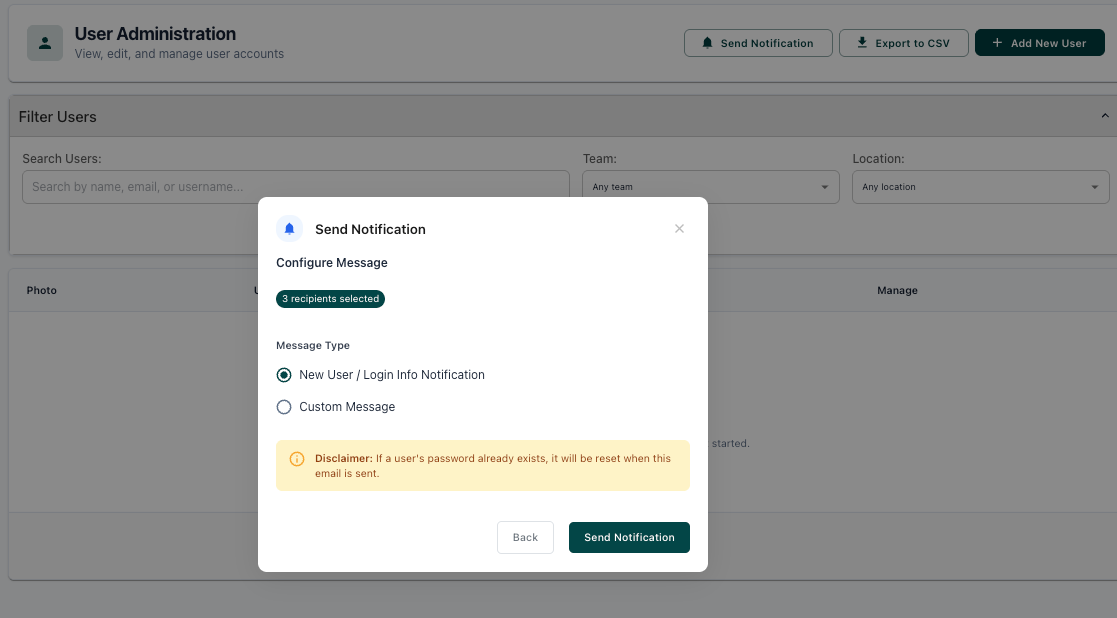Click the Message Type label

[313, 345]
